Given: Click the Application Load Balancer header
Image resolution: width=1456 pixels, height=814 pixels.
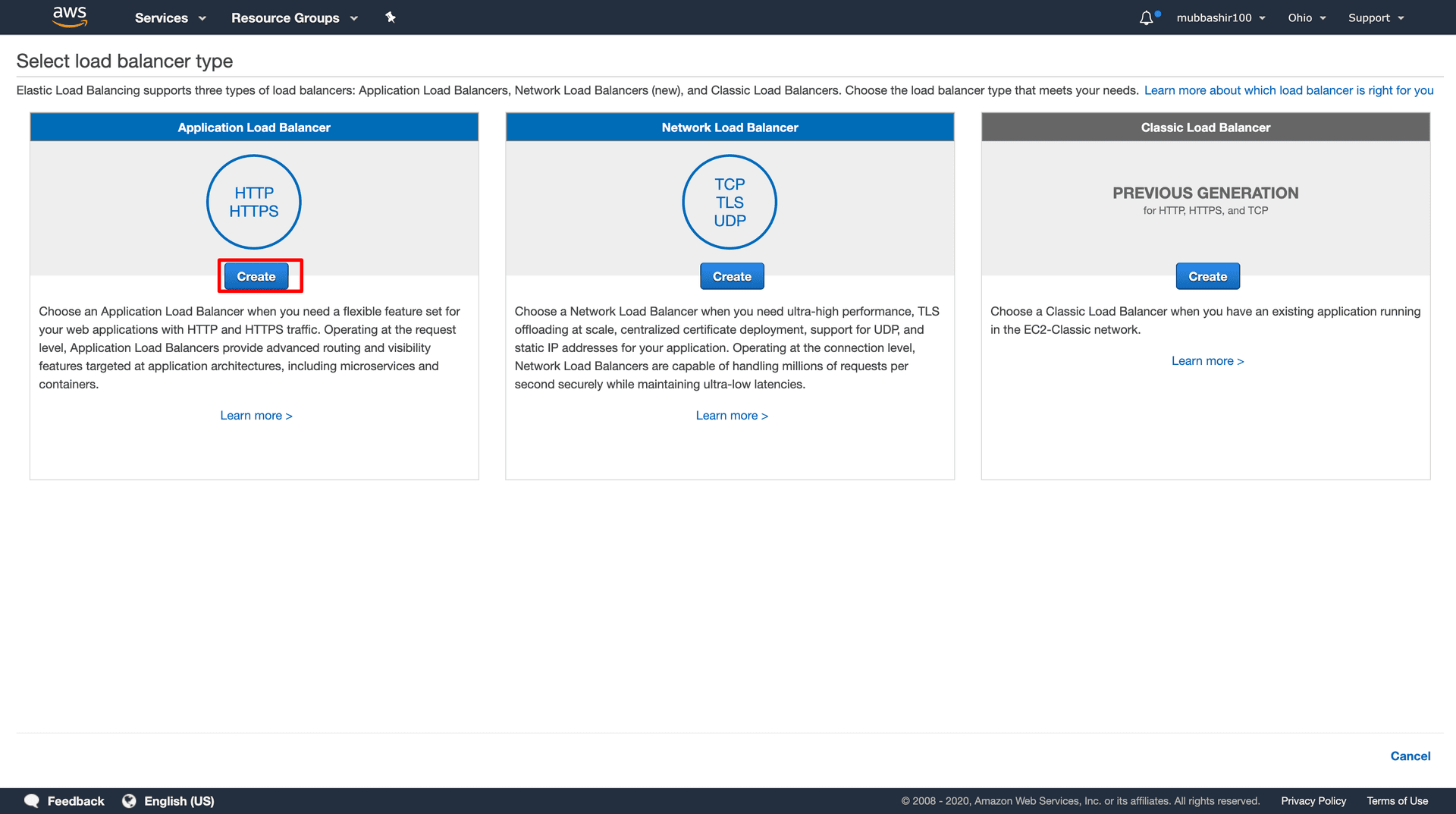Looking at the screenshot, I should pyautogui.click(x=254, y=127).
